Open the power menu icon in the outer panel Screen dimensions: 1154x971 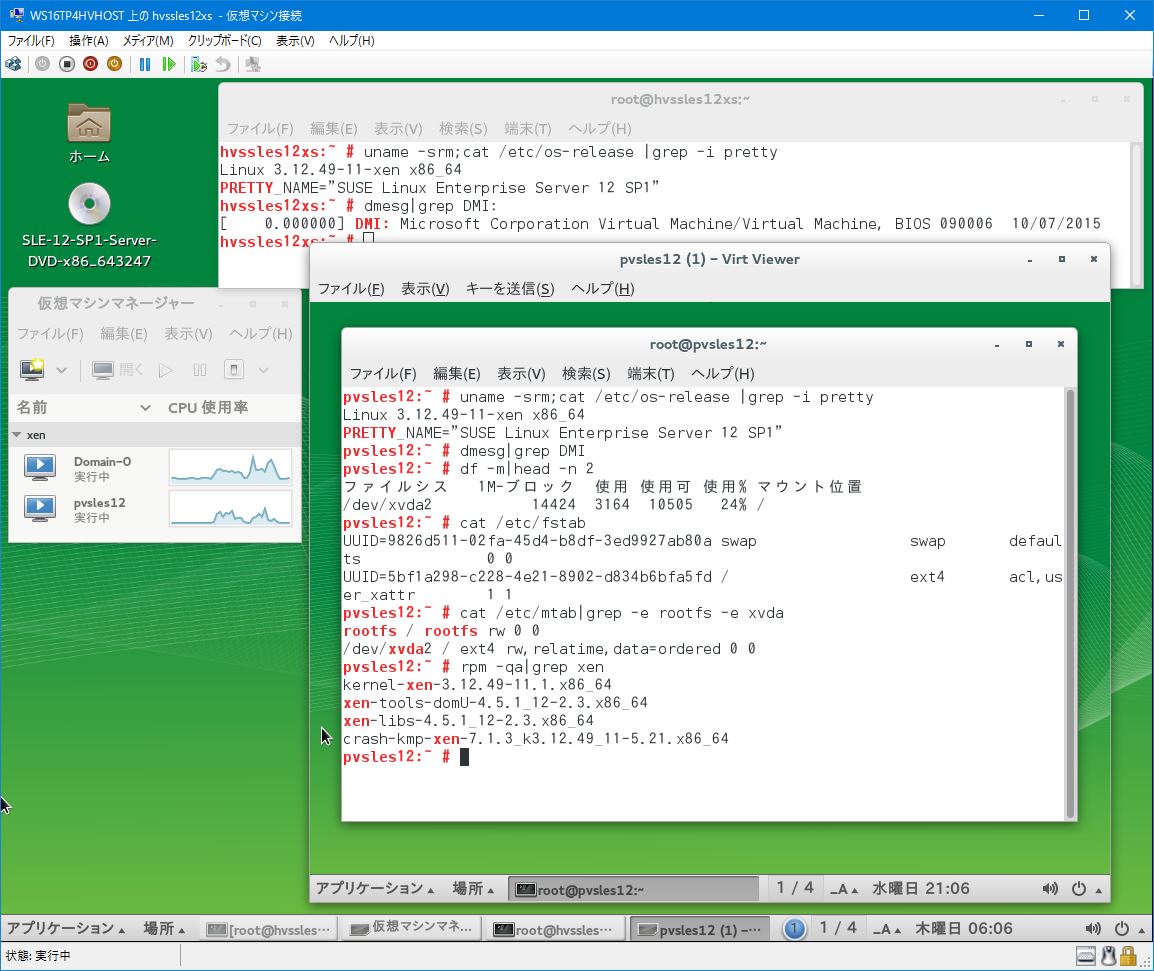coord(1121,929)
